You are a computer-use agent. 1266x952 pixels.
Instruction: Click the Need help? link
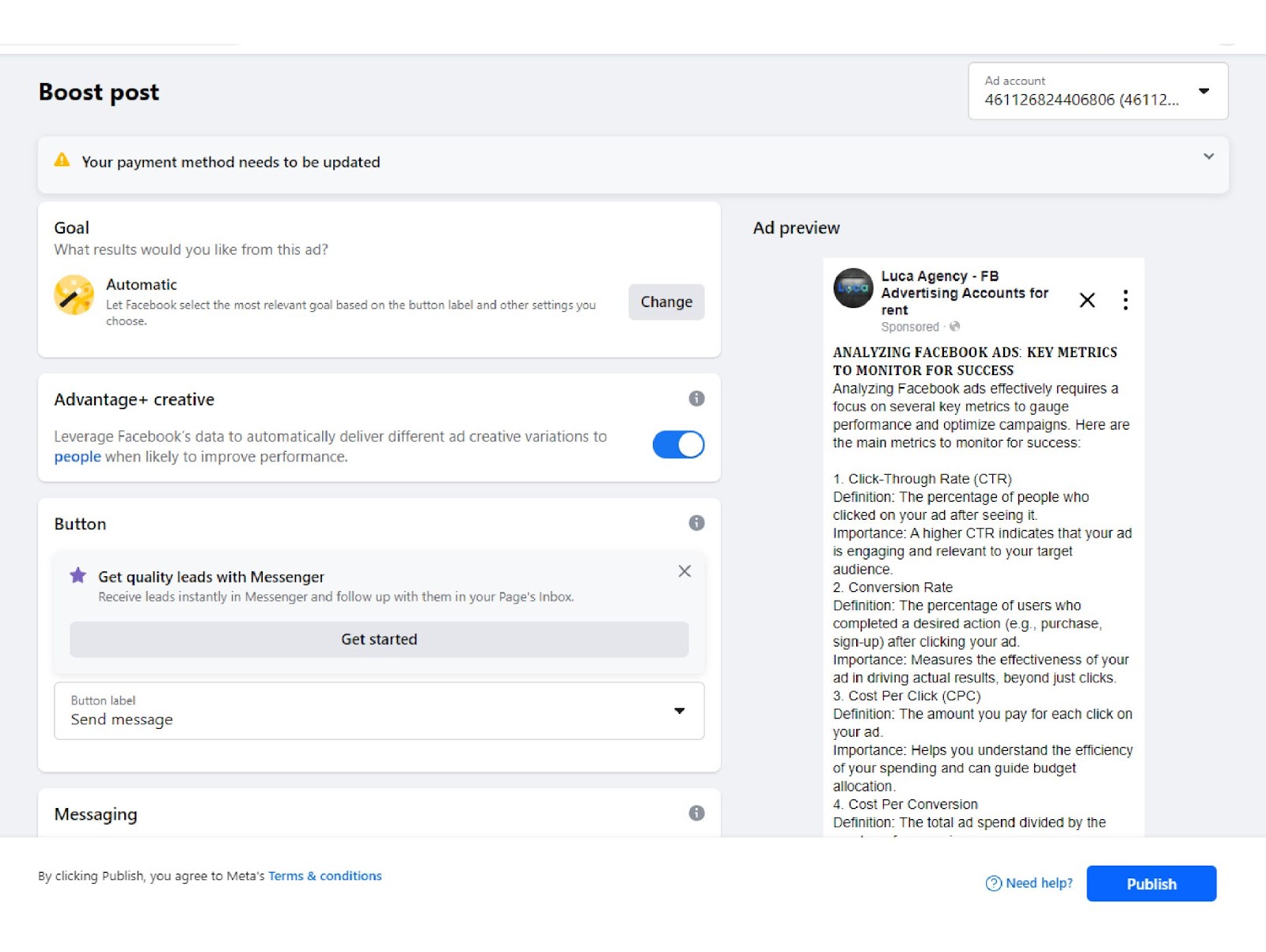tap(1029, 883)
